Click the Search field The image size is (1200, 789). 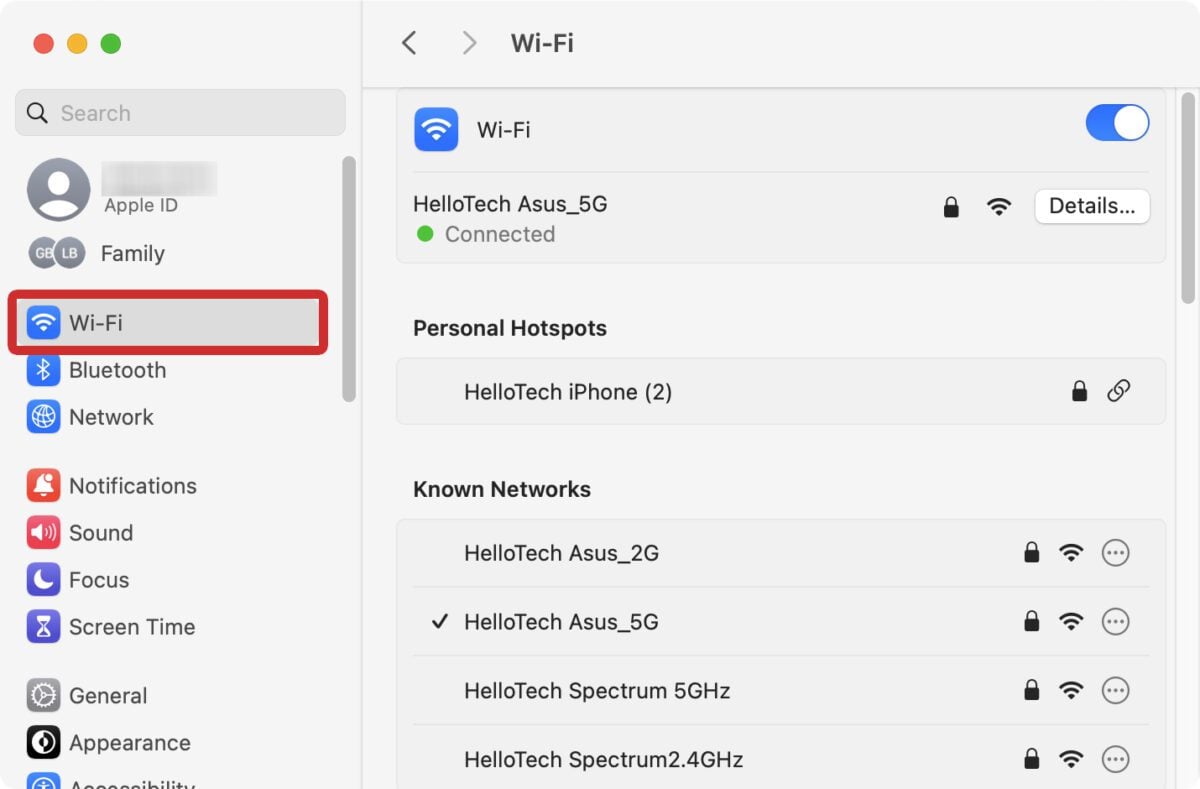180,113
